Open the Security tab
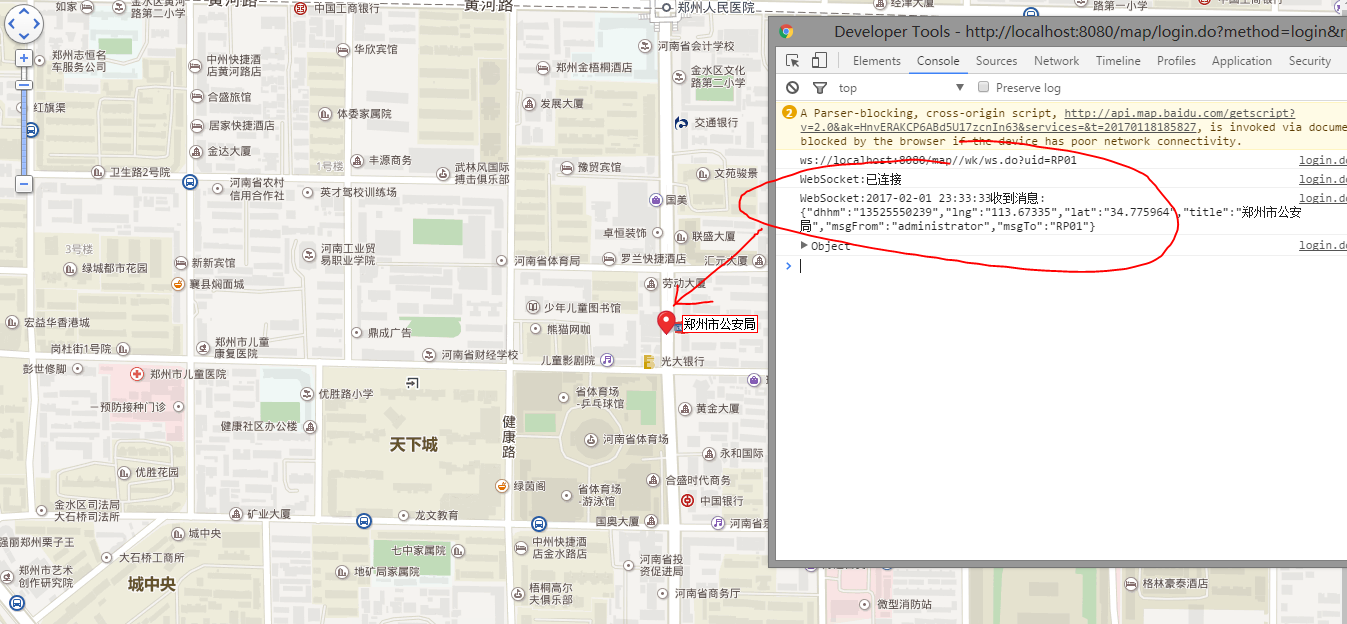 point(1310,61)
